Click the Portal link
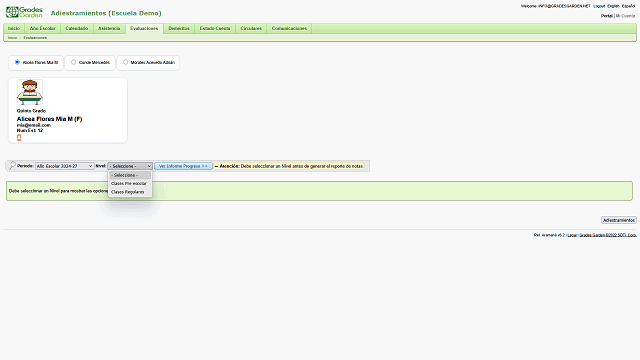Viewport: 640px width, 360px height. coord(607,16)
